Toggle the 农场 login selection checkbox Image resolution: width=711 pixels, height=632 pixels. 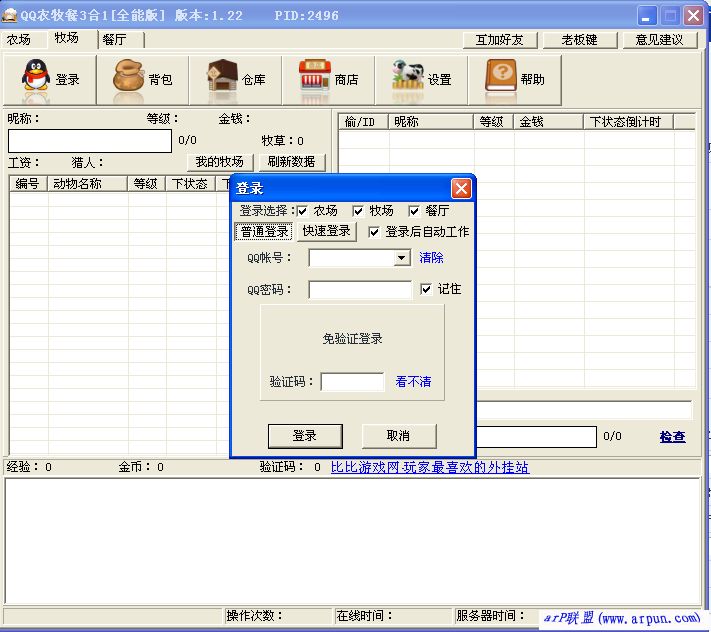click(x=302, y=211)
